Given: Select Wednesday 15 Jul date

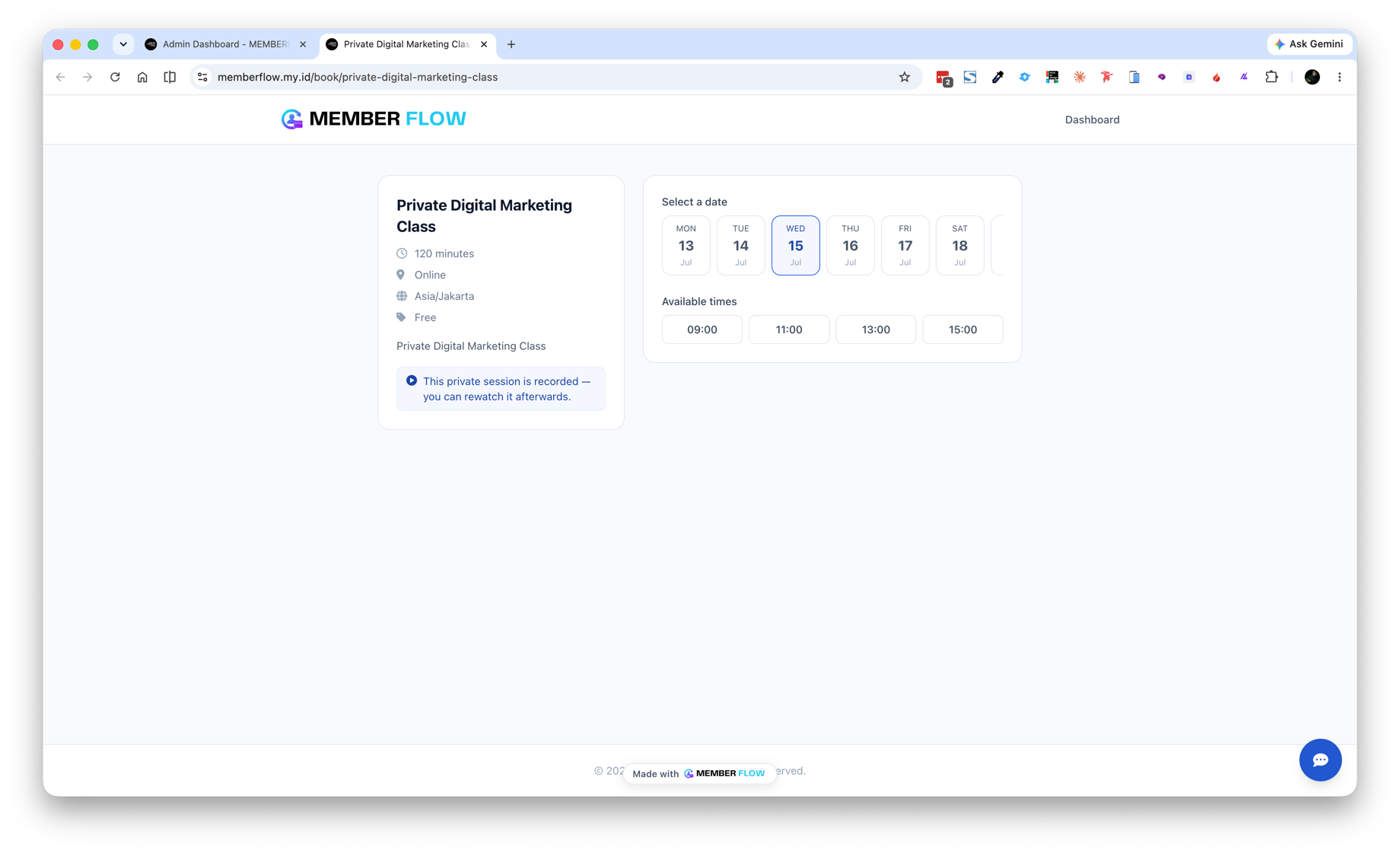Looking at the screenshot, I should (795, 245).
